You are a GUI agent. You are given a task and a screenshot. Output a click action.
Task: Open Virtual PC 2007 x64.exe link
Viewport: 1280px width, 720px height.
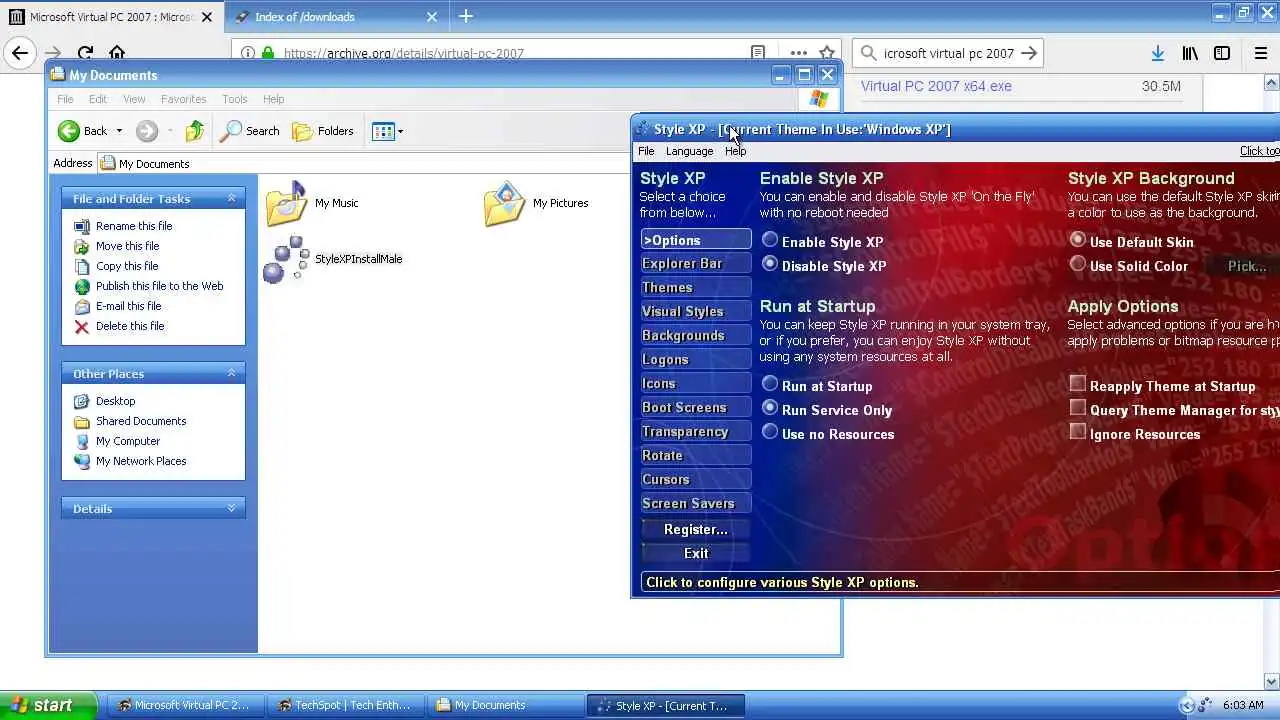tap(936, 86)
